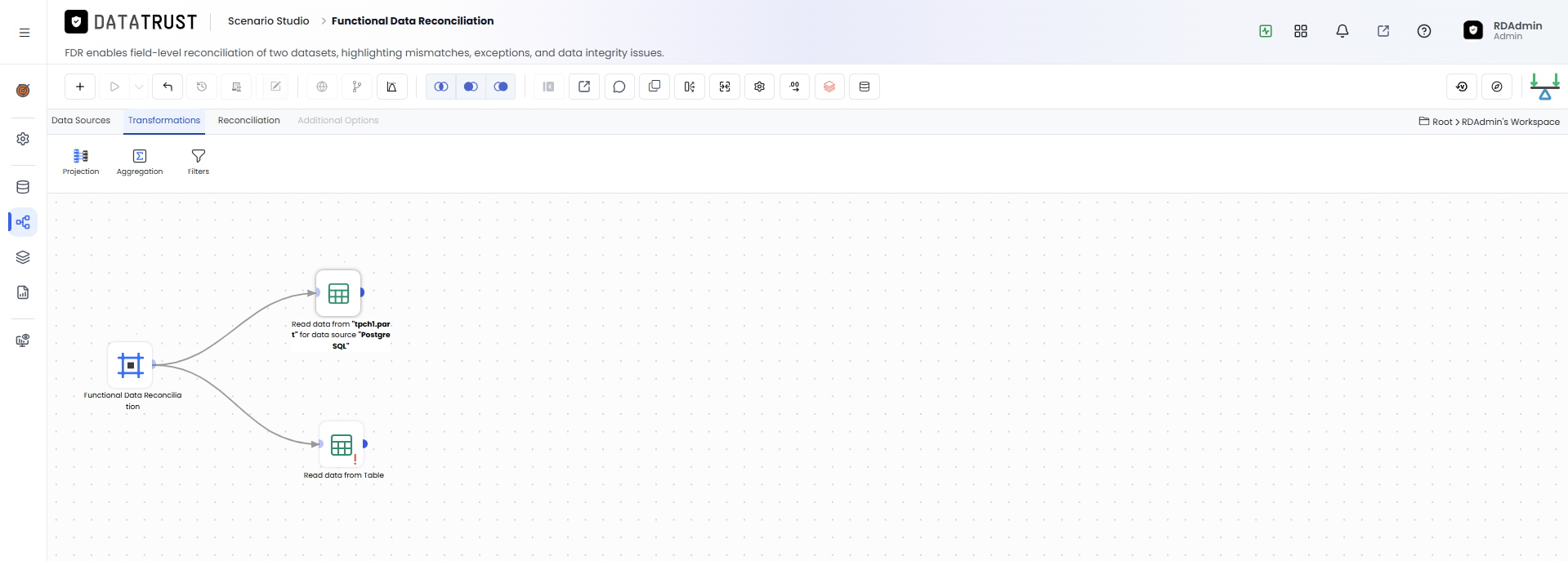Open Root > RDAdmin's Workspace folder path

tap(1490, 122)
